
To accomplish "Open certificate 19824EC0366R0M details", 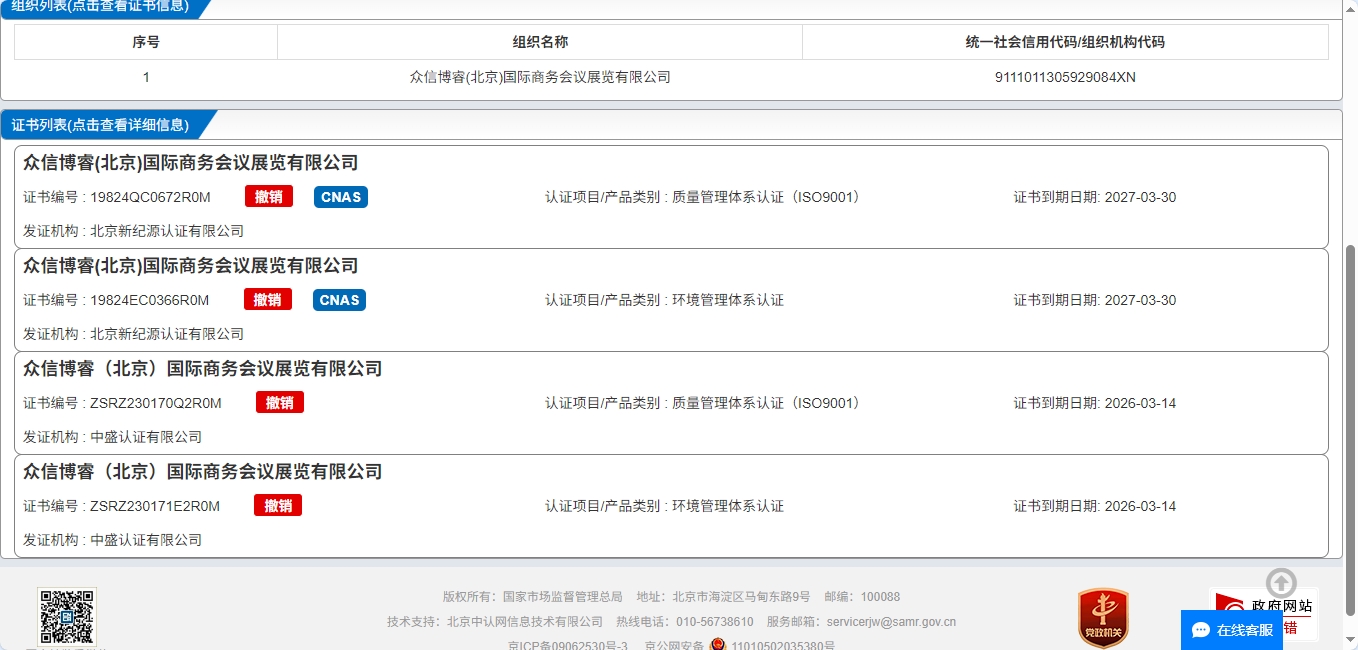I will [x=671, y=300].
